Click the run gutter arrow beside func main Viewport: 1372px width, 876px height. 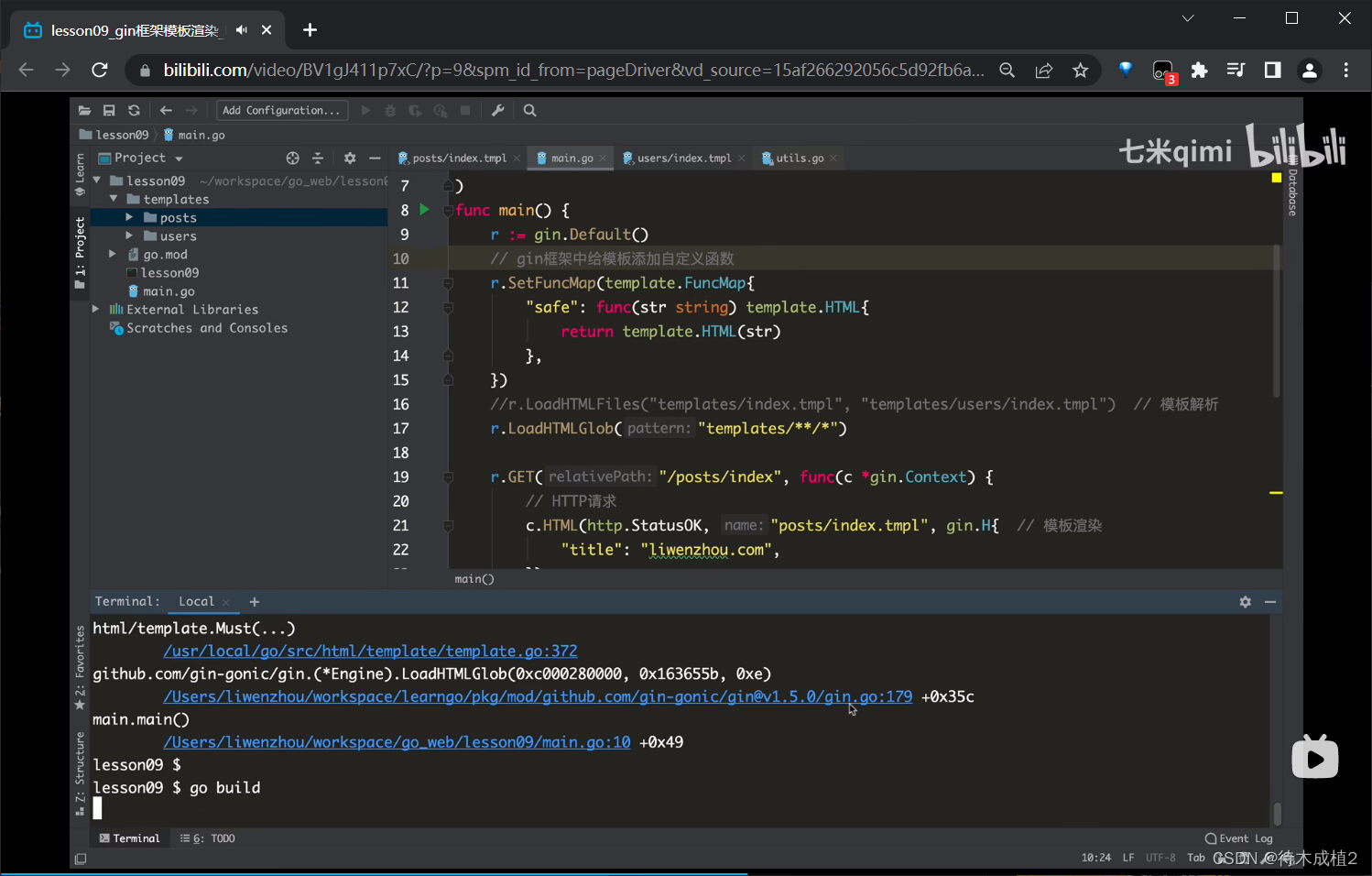pyautogui.click(x=424, y=210)
